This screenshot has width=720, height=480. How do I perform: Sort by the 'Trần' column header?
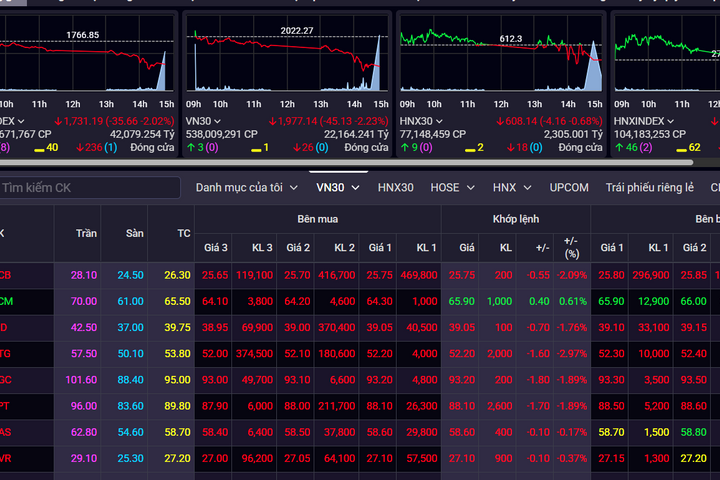[x=87, y=233]
